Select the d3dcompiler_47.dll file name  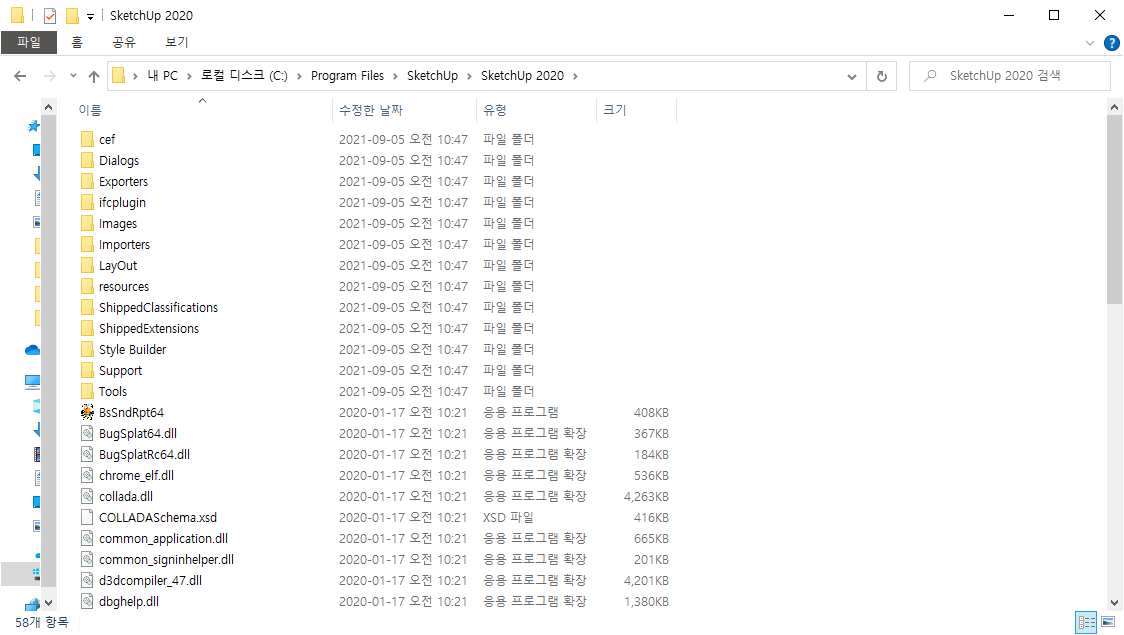[x=151, y=581]
